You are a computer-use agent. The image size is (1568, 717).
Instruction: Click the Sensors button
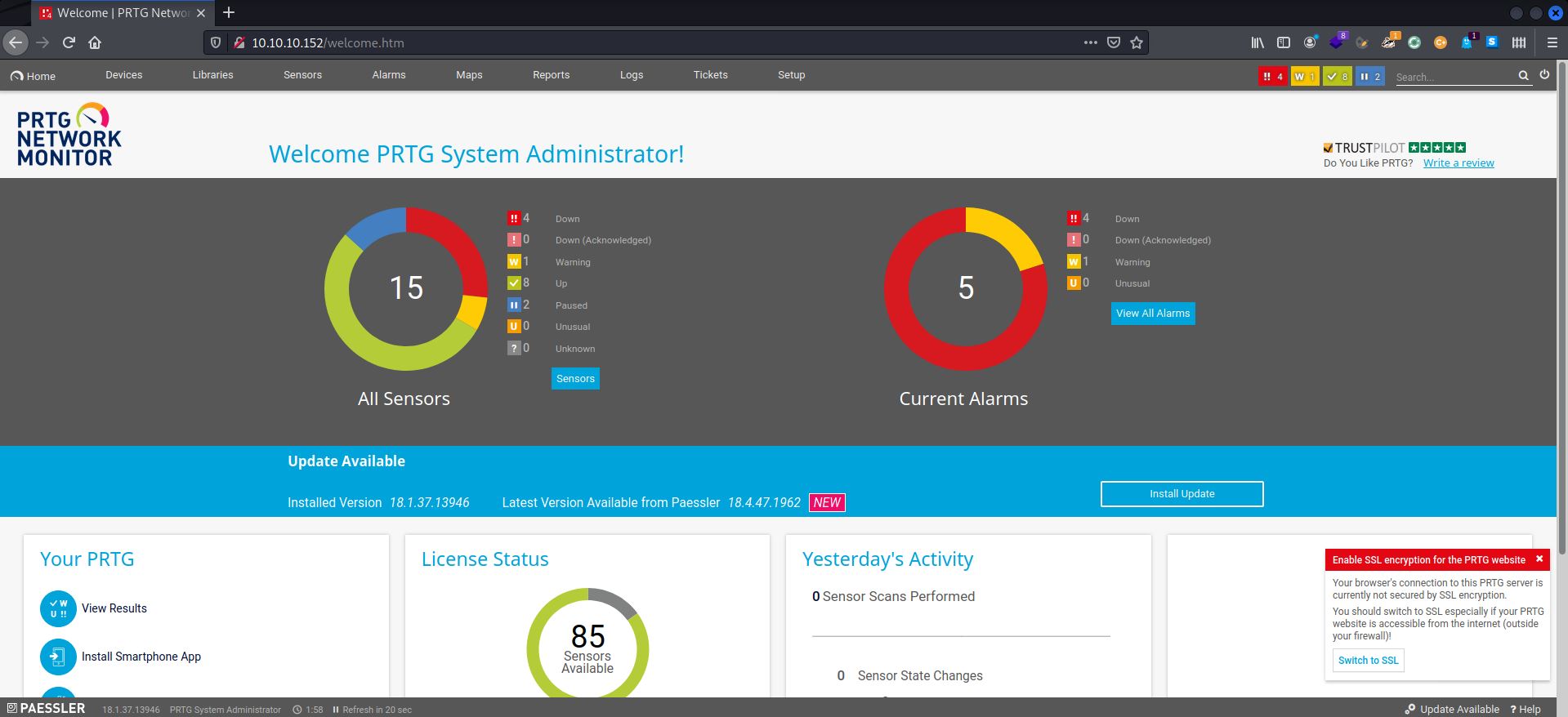tap(575, 379)
